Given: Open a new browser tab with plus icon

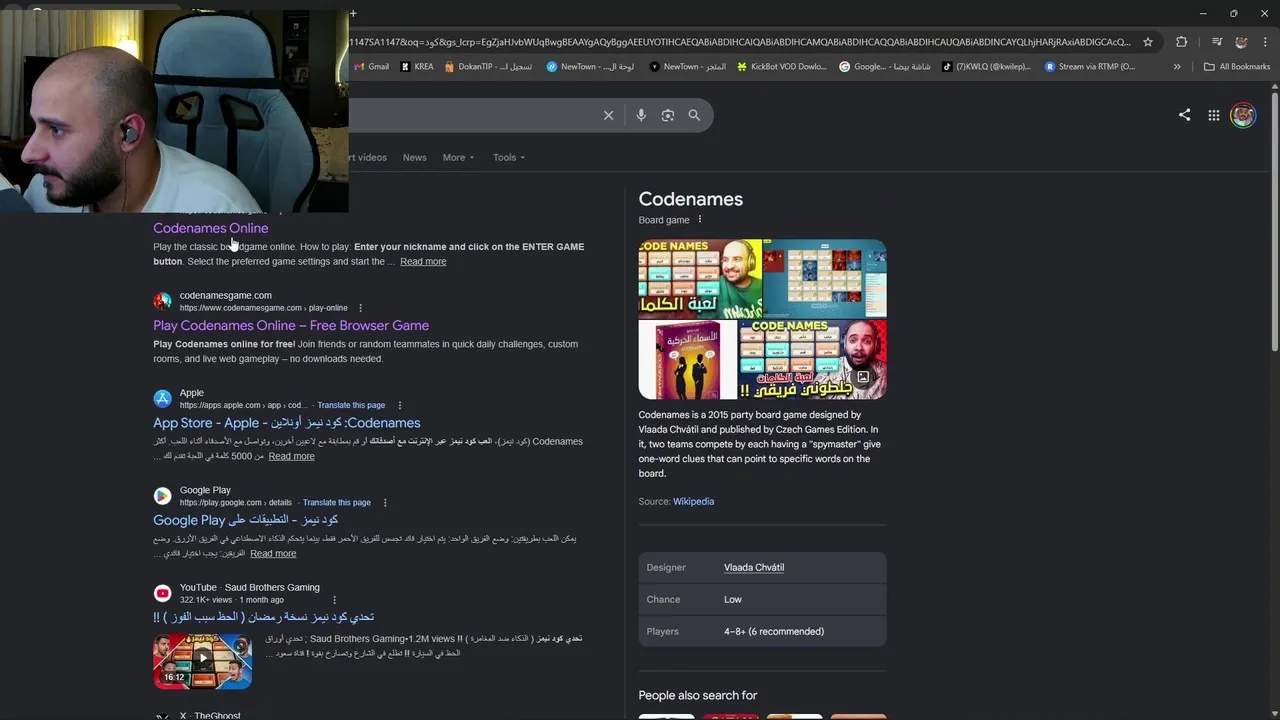Looking at the screenshot, I should (353, 13).
